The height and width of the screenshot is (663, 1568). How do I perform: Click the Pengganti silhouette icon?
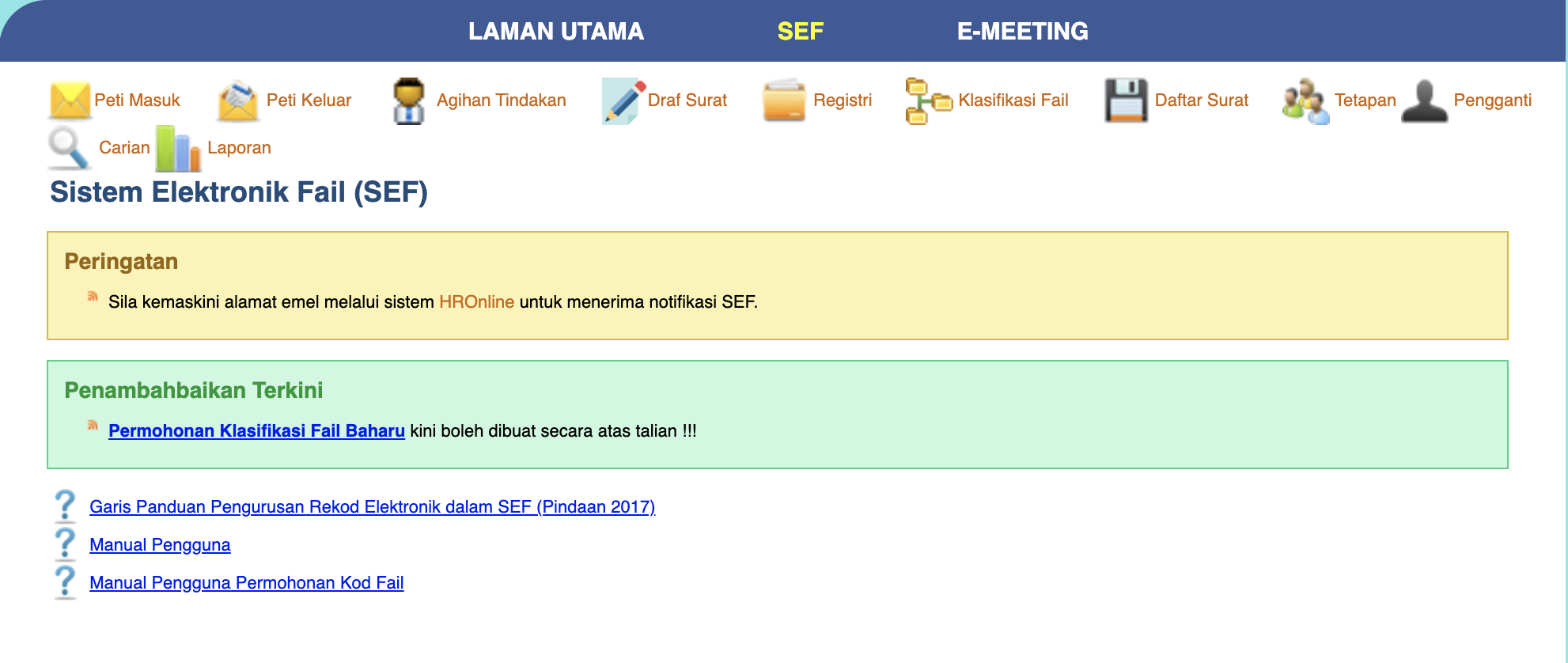1425,100
